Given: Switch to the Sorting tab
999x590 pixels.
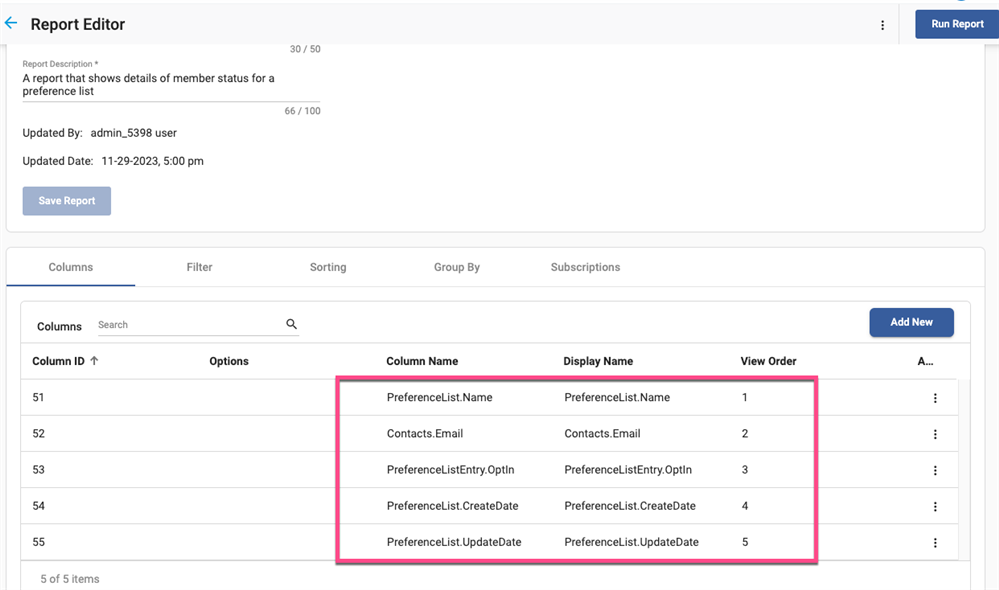Looking at the screenshot, I should [x=328, y=267].
